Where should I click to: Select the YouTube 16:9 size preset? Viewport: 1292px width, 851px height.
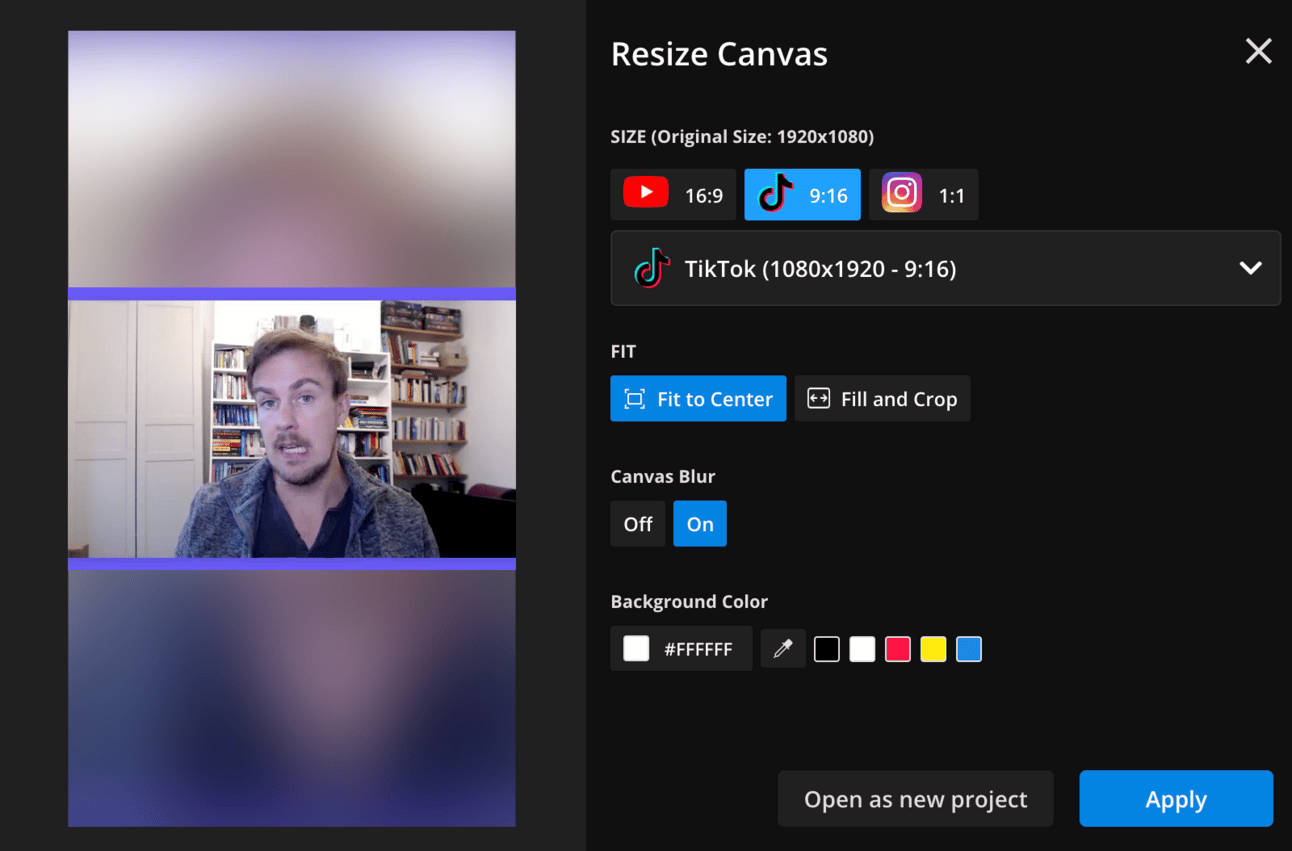coord(673,195)
